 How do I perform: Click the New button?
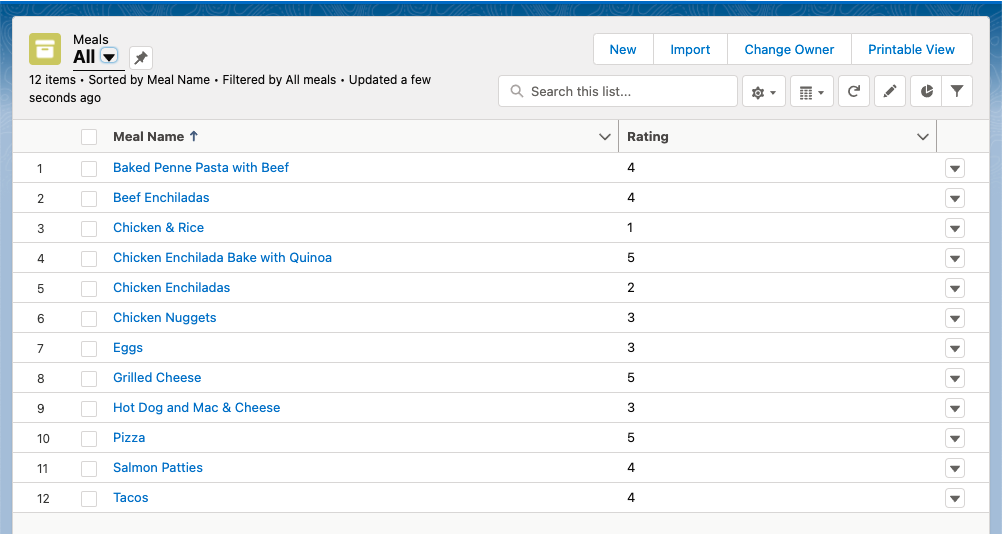[x=622, y=50]
